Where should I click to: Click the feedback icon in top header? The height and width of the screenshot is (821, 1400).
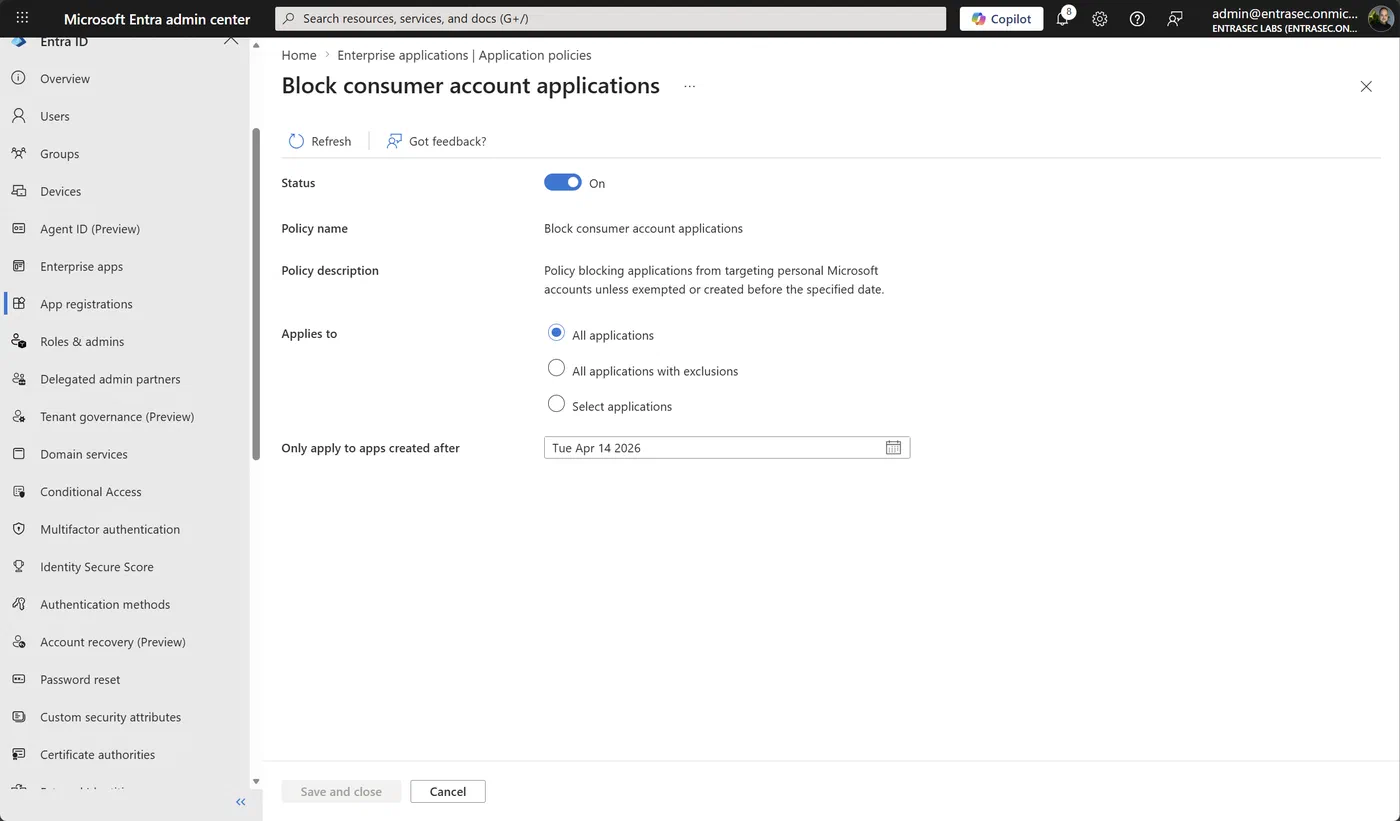coord(1175,19)
